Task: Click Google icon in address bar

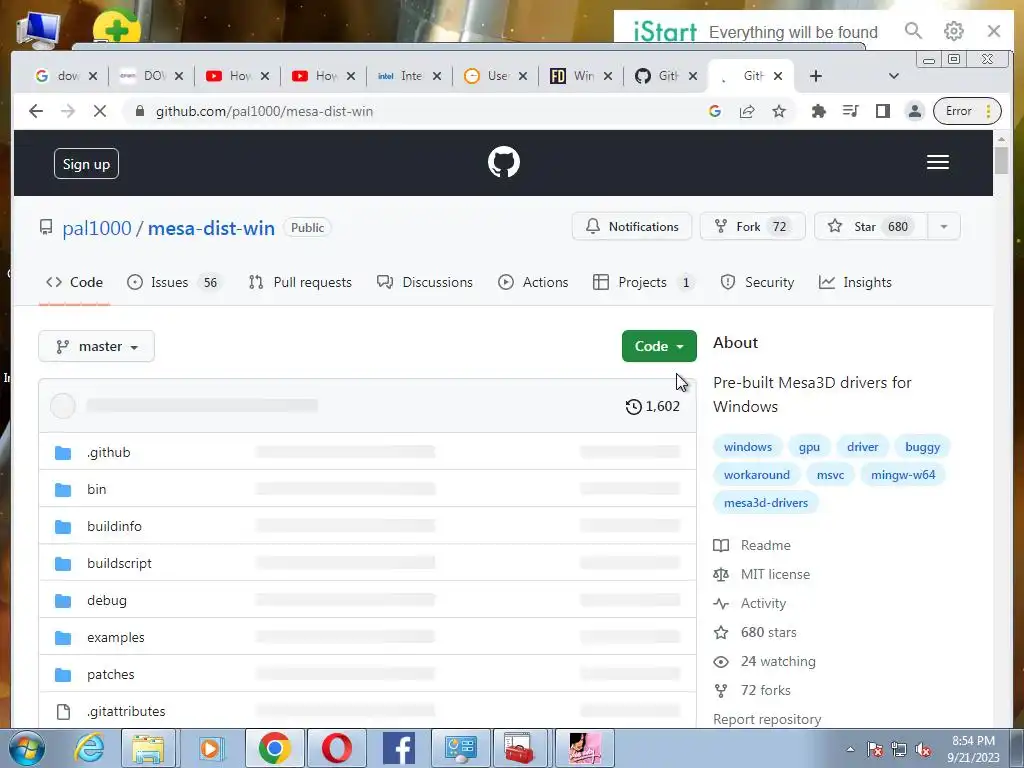Action: (714, 112)
